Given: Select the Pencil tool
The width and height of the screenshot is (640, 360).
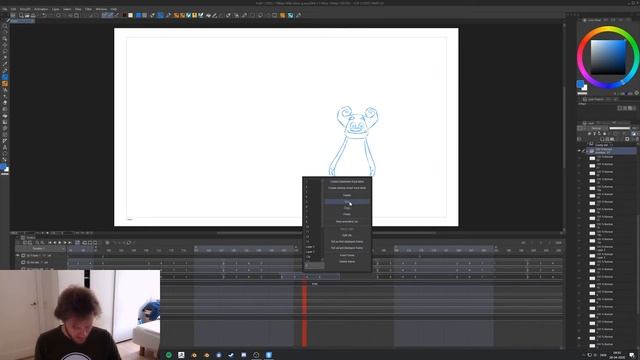Looking at the screenshot, I should pos(5,77).
